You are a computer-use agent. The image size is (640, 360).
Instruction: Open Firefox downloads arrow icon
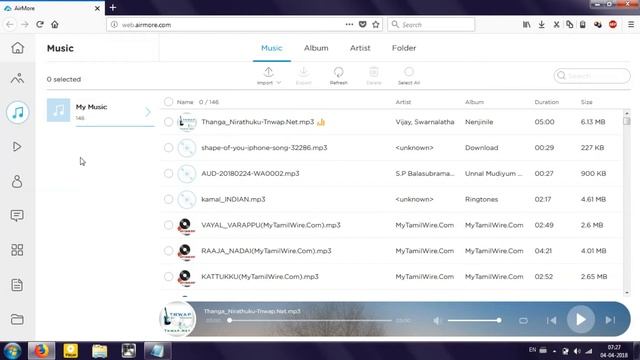pos(542,24)
